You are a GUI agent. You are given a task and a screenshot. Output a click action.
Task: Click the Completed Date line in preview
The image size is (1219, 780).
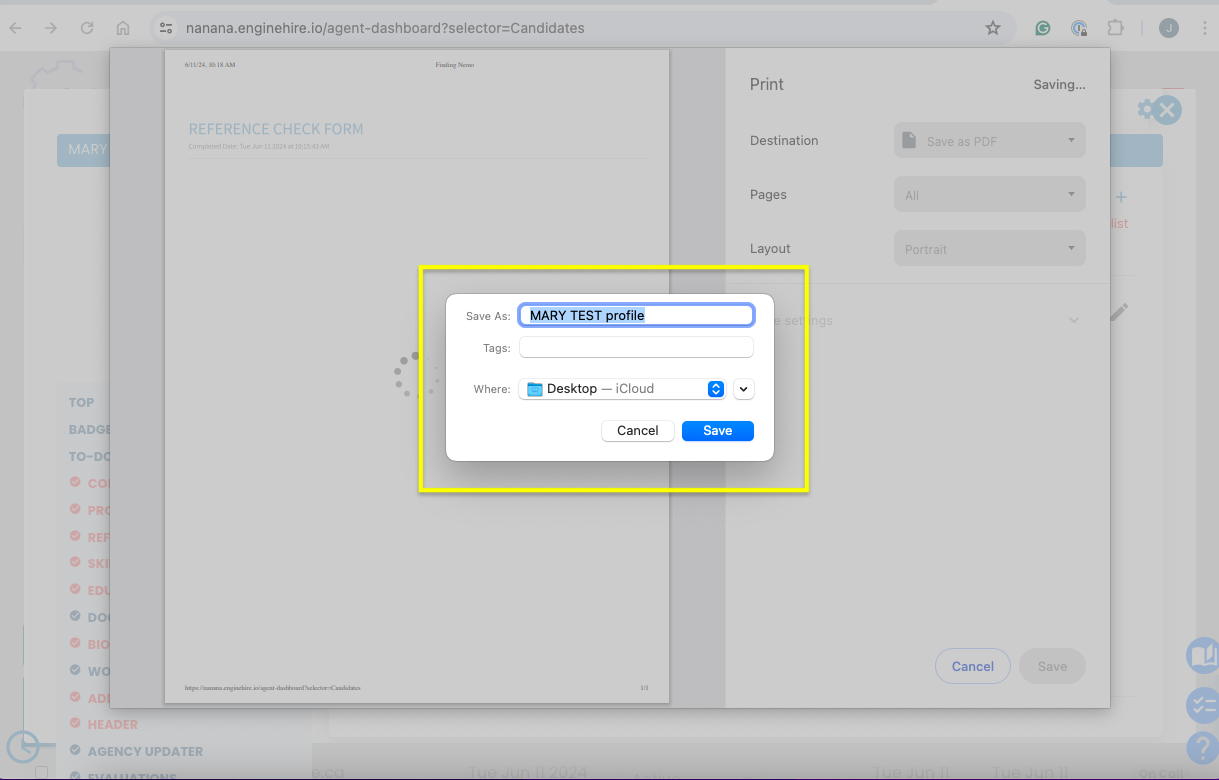click(259, 147)
